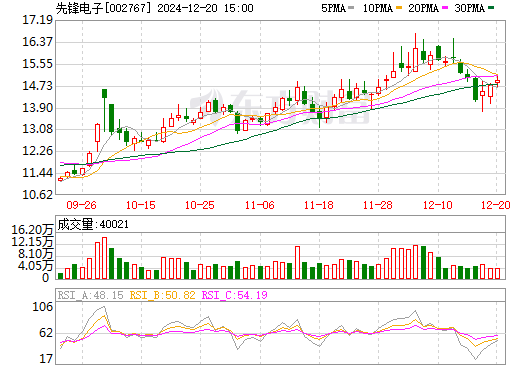Image resolution: width=520 pixels, height=365 pixels.
Task: Click the 17 RSI axis label
Action: 46,359
